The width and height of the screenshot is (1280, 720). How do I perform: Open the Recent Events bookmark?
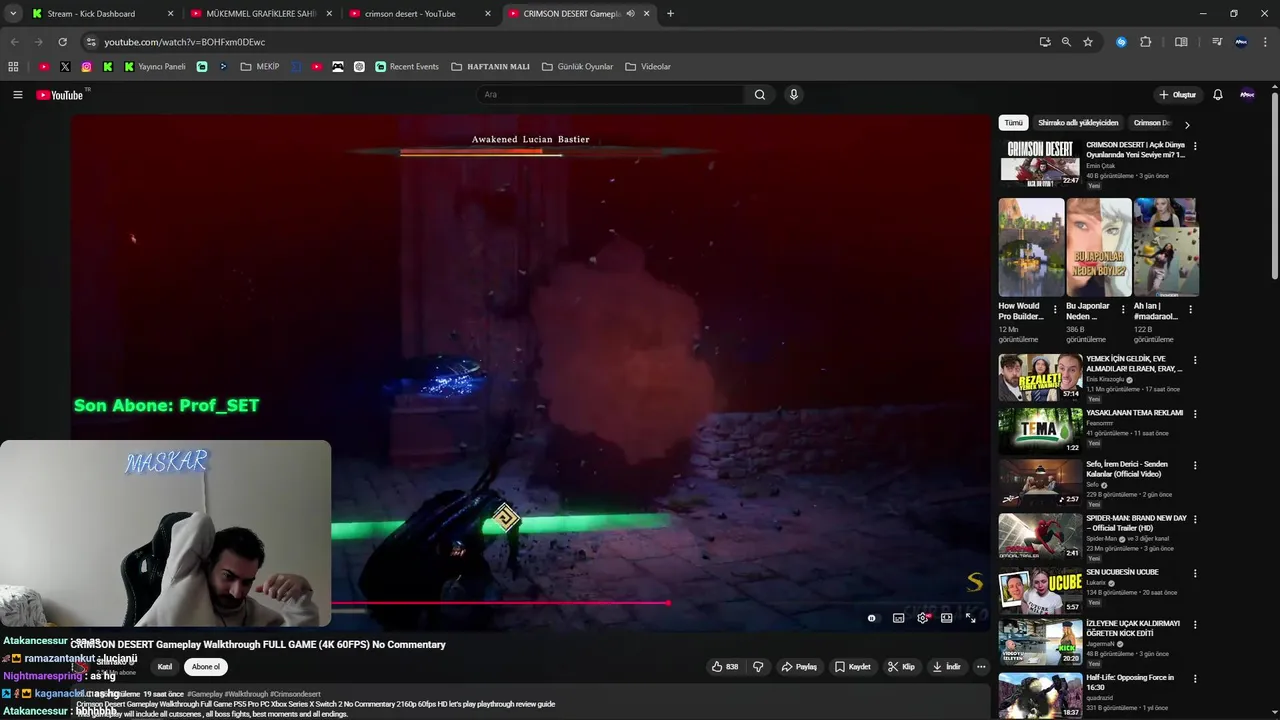pyautogui.click(x=407, y=67)
